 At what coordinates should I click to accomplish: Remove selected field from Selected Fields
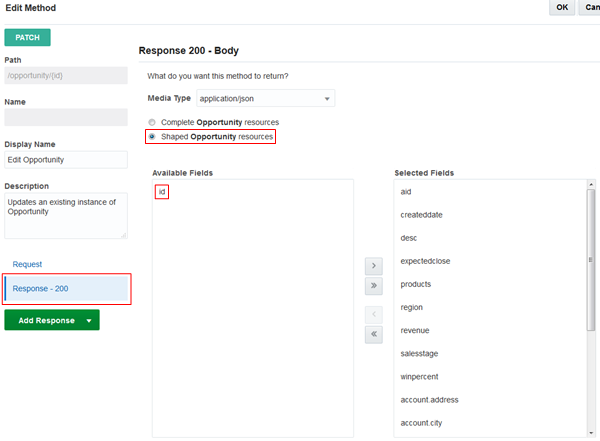[x=374, y=315]
